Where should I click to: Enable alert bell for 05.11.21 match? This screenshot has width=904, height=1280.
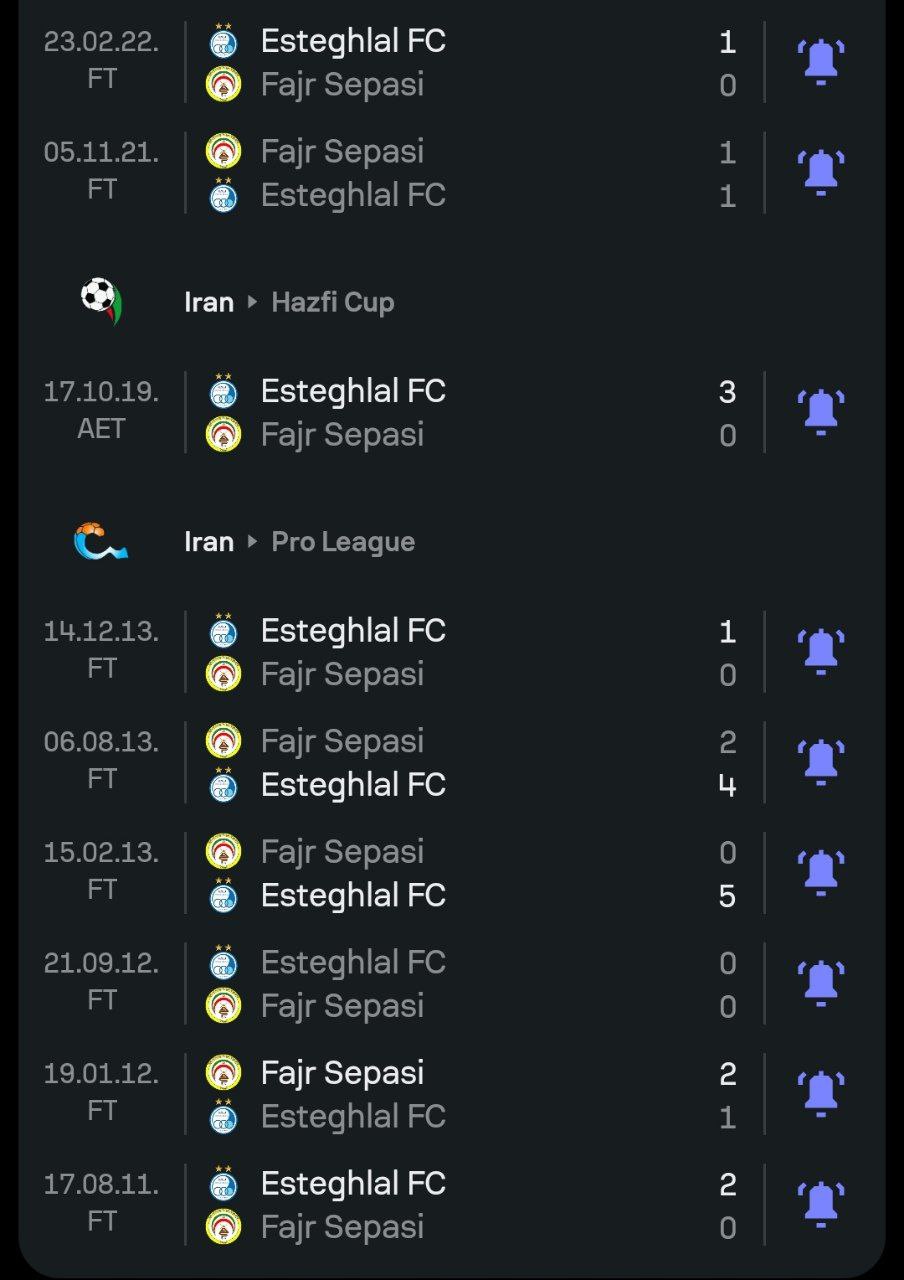coord(820,172)
